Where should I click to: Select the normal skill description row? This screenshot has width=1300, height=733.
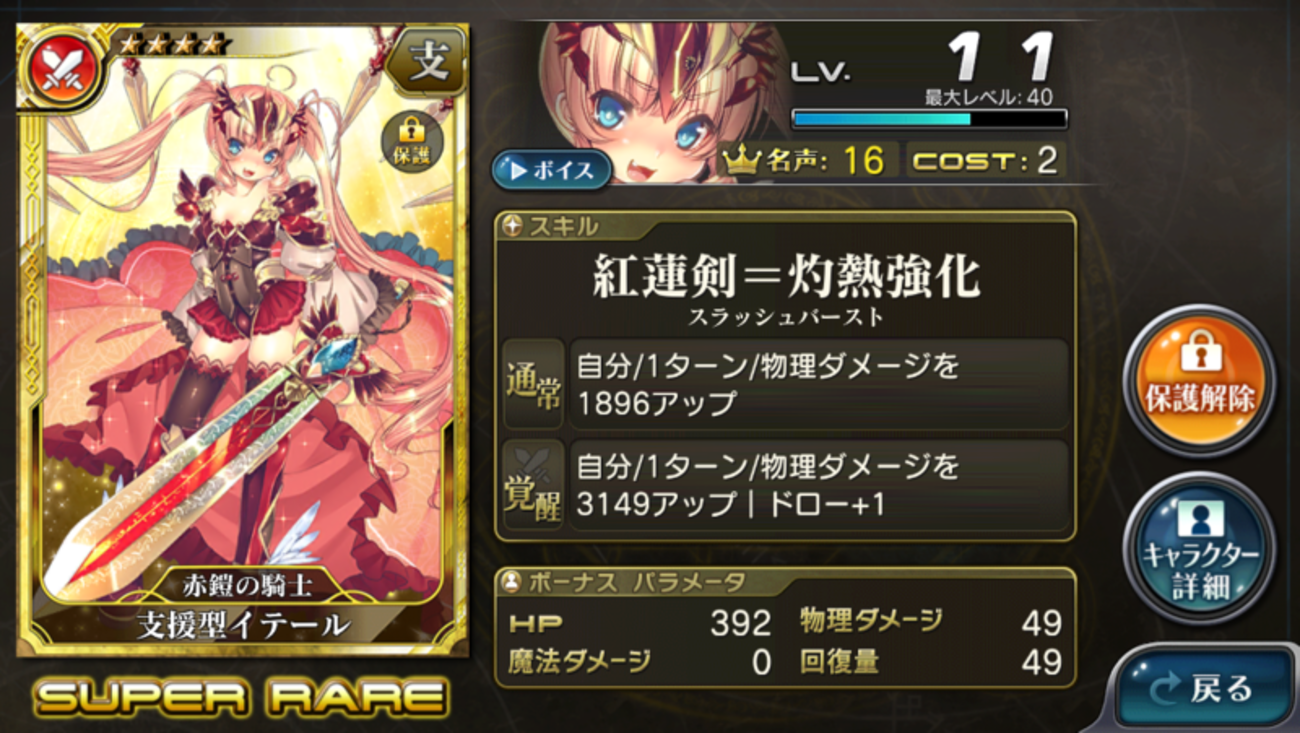pos(818,384)
